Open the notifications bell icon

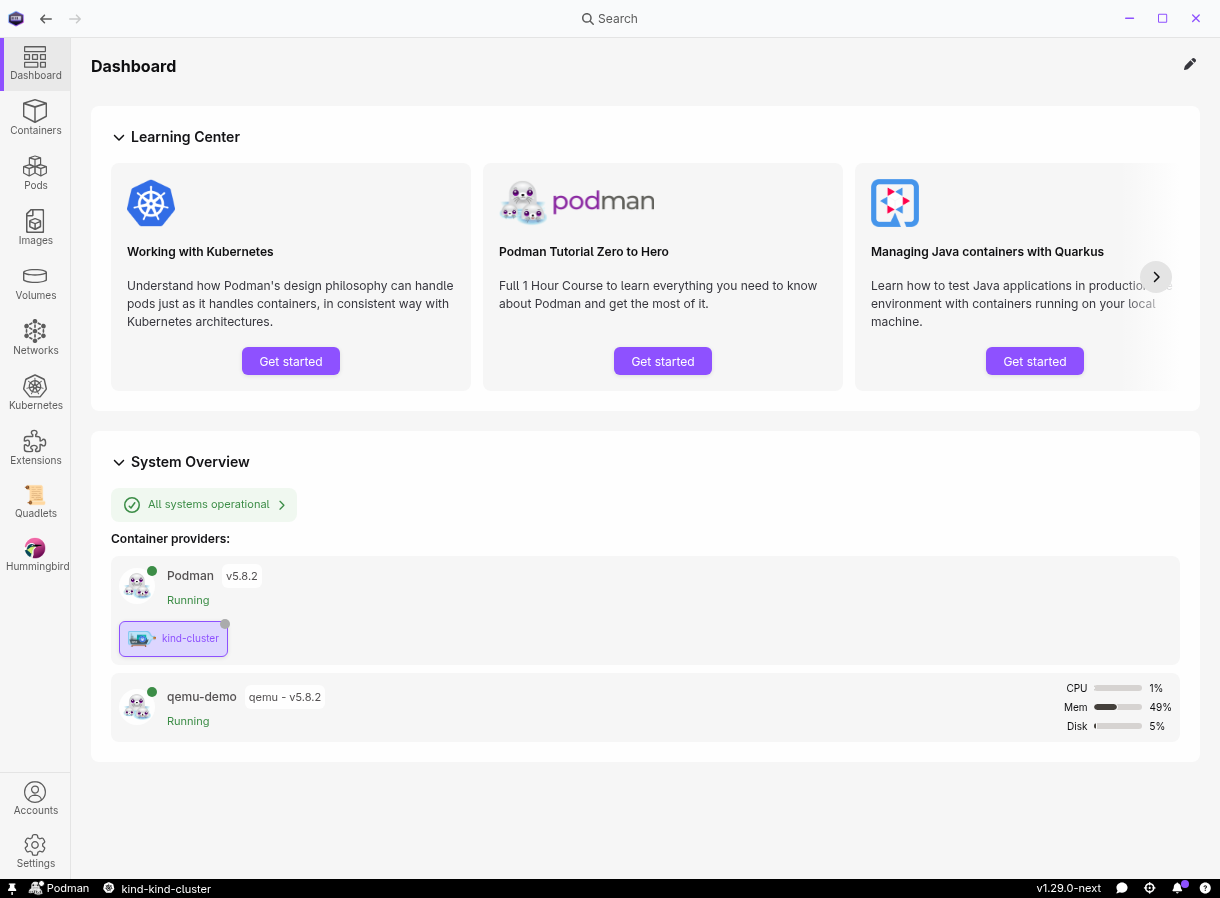click(1178, 888)
